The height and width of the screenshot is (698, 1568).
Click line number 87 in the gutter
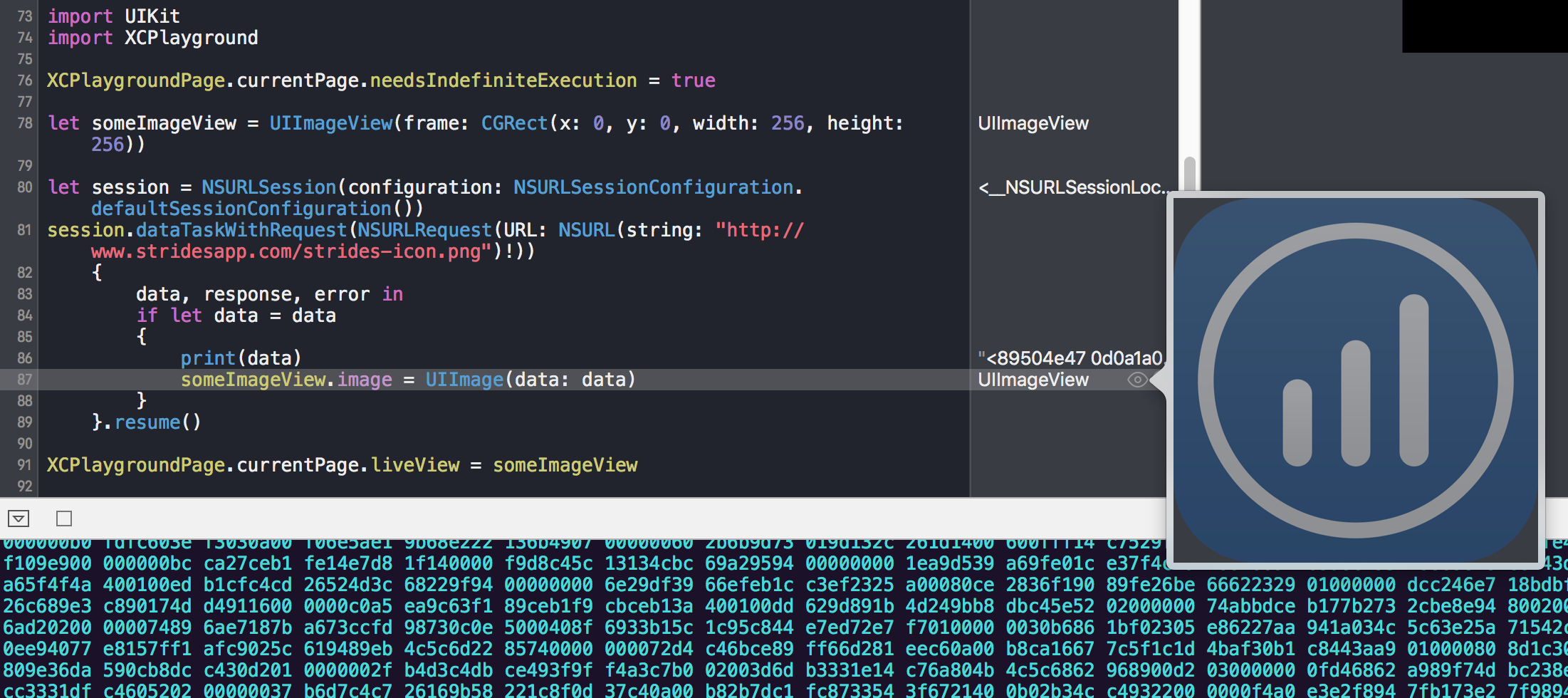pos(25,380)
